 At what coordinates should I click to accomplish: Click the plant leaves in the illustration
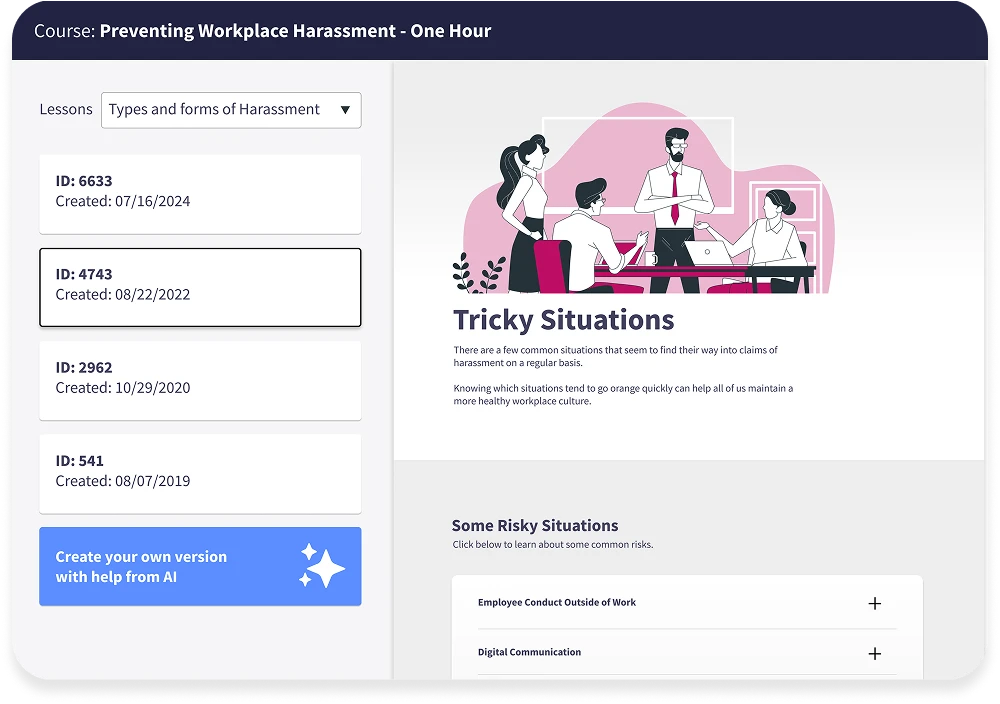(478, 272)
